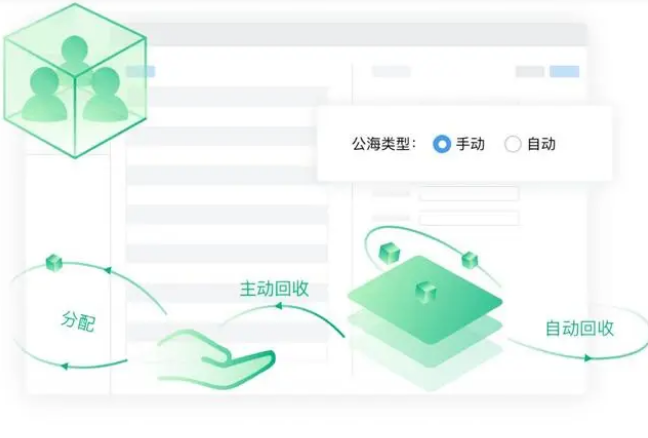The width and height of the screenshot is (648, 438).
Task: Click the 主动回收 label
Action: [274, 288]
